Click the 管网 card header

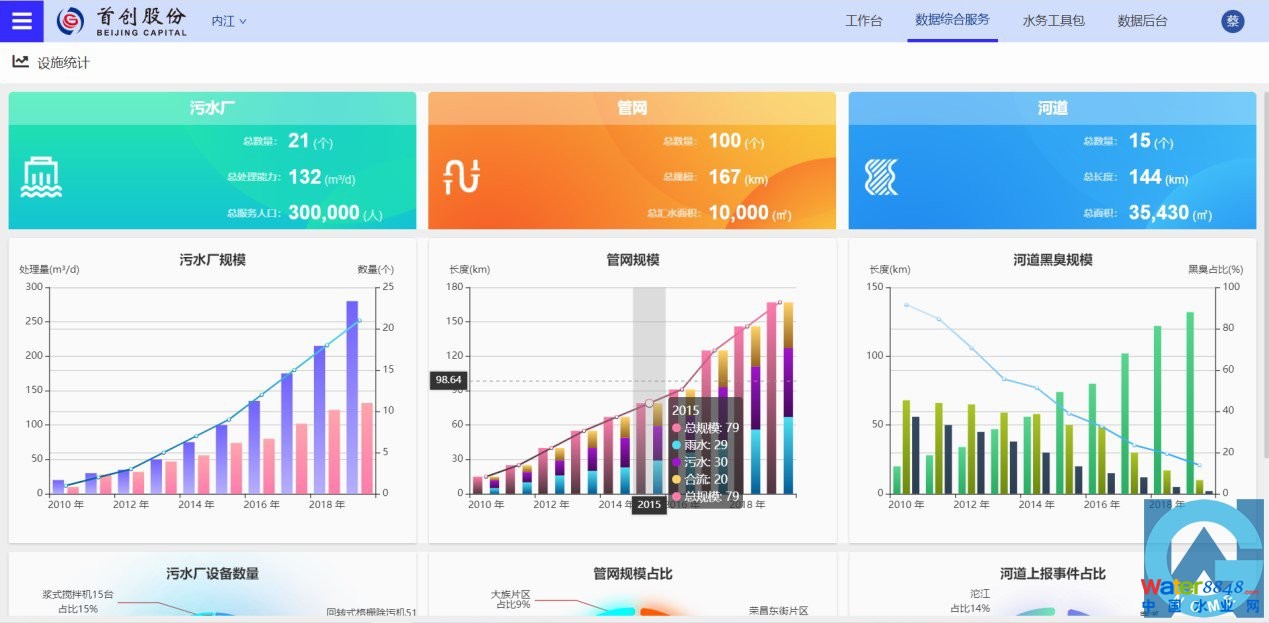pos(632,108)
